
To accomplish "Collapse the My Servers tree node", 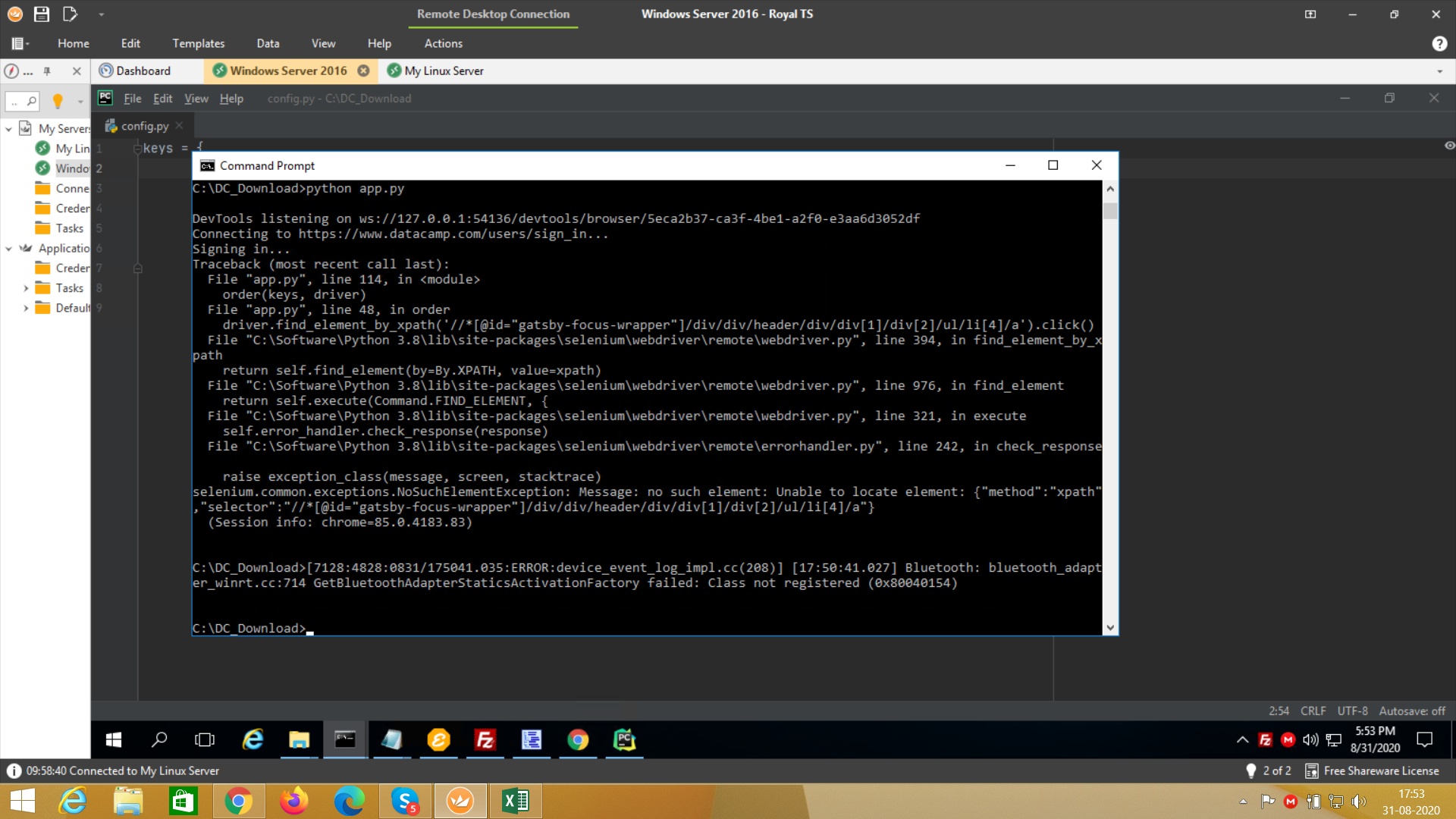I will [x=7, y=128].
